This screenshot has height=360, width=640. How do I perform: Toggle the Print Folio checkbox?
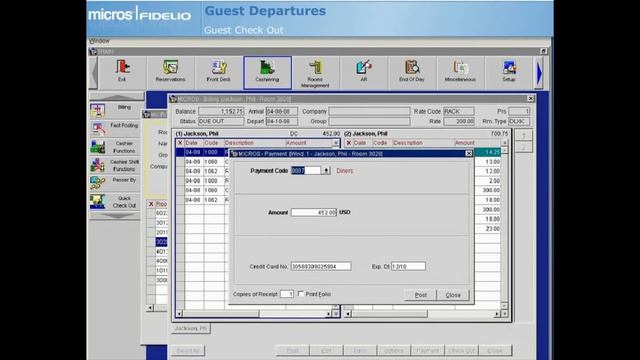point(301,293)
